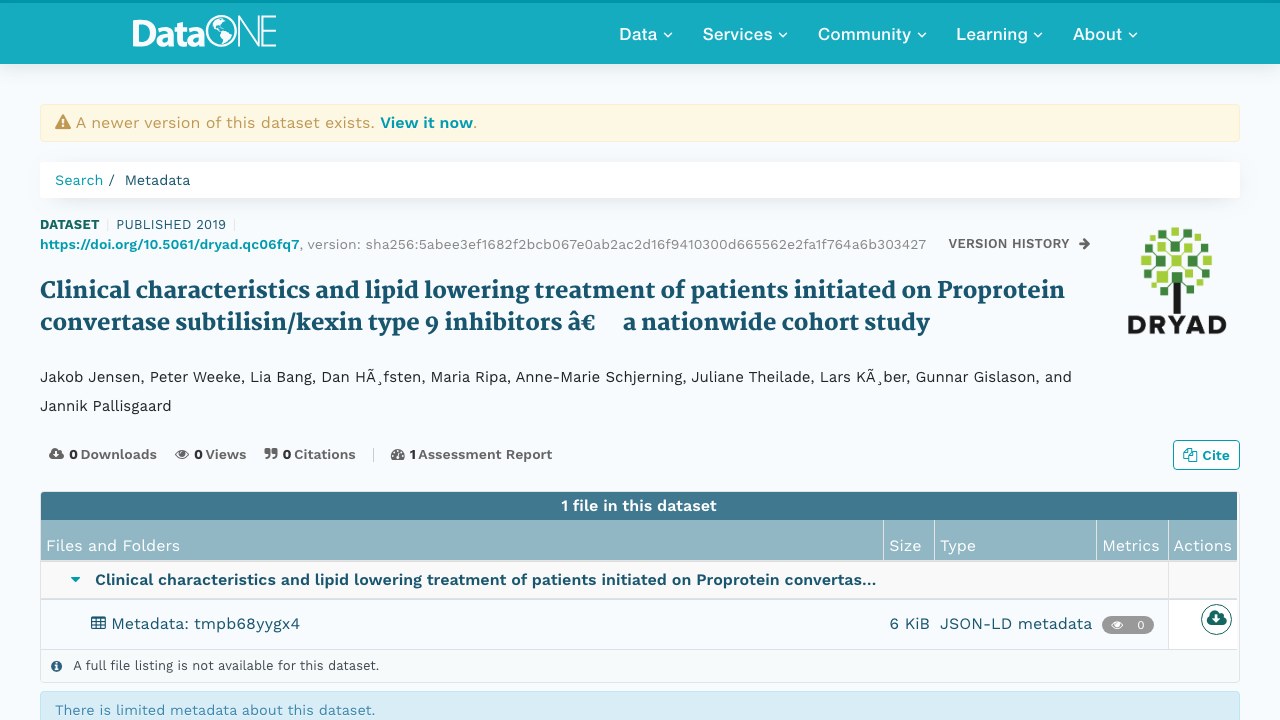The height and width of the screenshot is (720, 1280).
Task: Open the Community menu
Action: (x=872, y=34)
